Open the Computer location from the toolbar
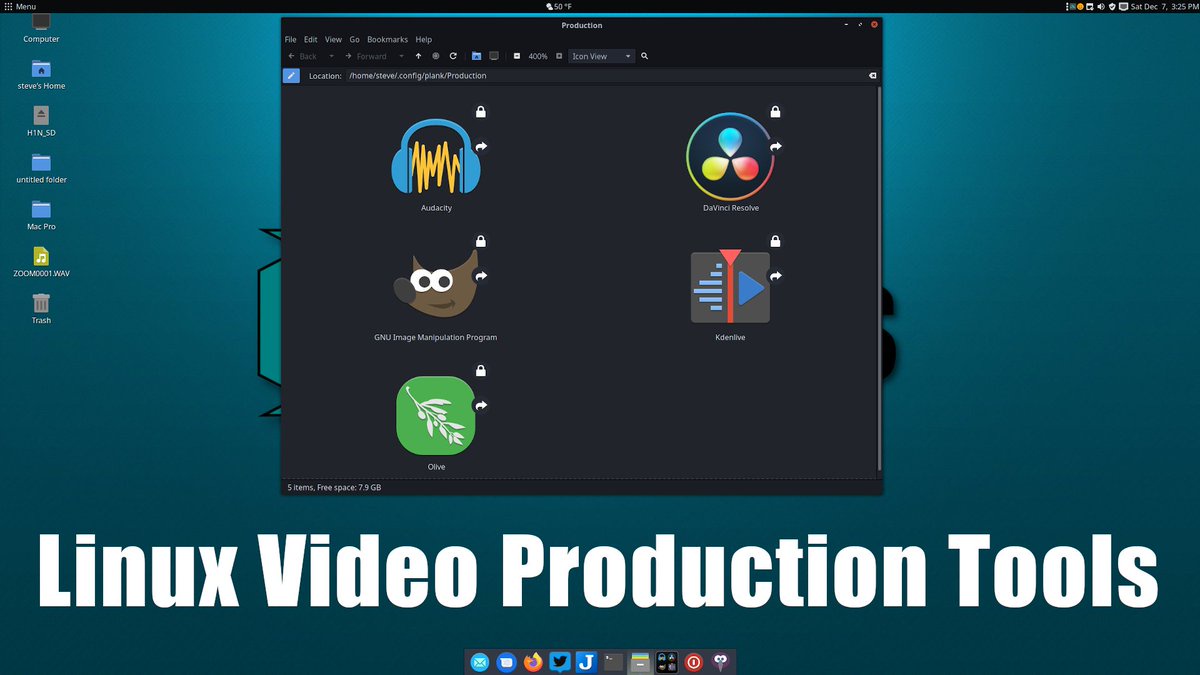The width and height of the screenshot is (1200, 675). tap(494, 56)
